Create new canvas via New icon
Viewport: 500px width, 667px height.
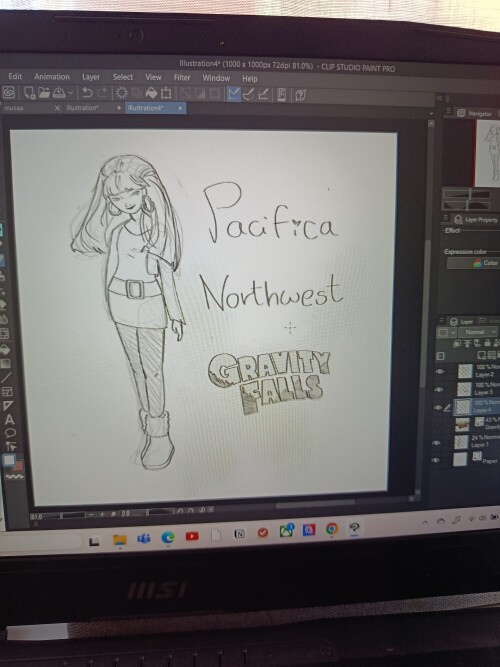click(x=29, y=93)
